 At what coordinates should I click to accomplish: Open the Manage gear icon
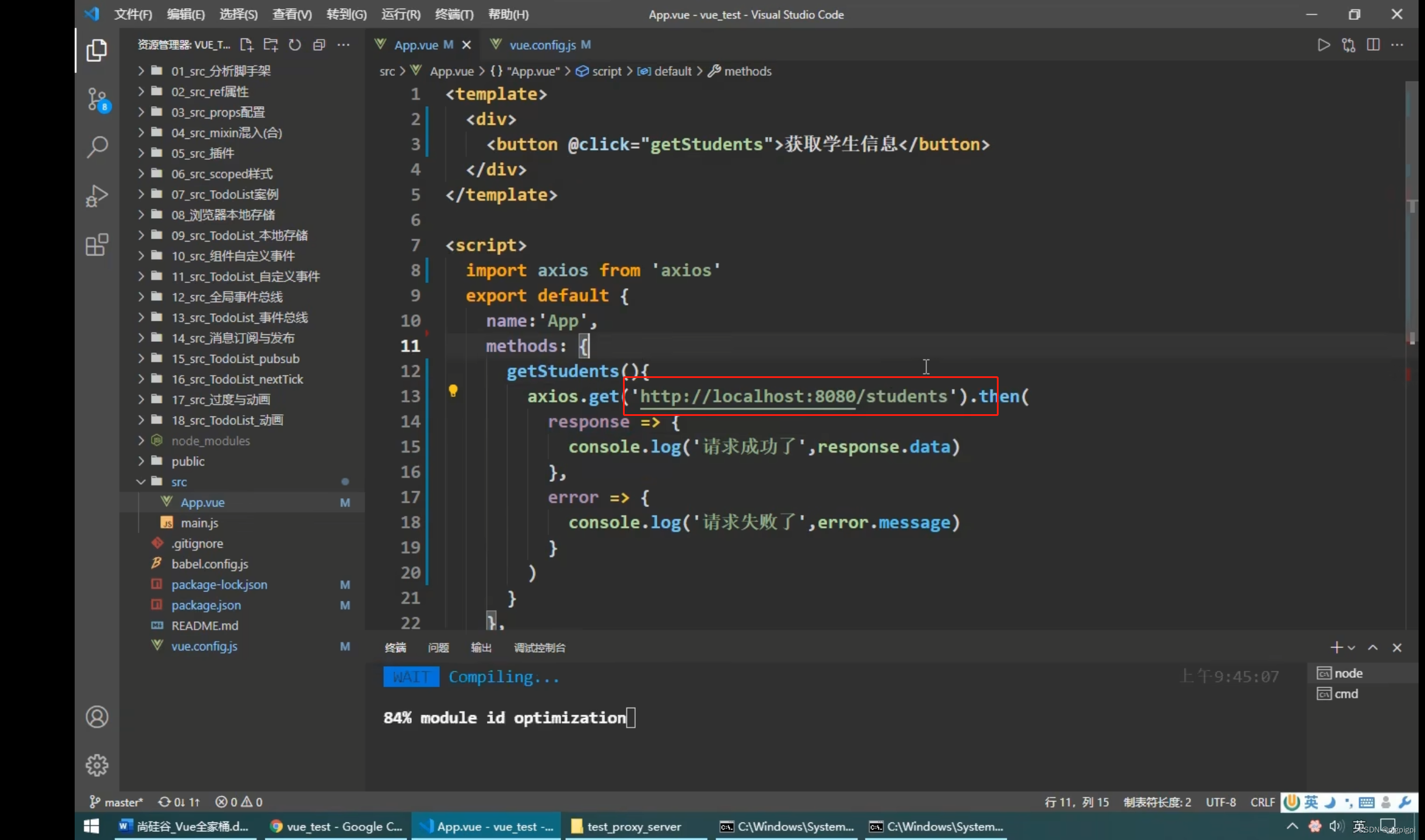[x=97, y=765]
